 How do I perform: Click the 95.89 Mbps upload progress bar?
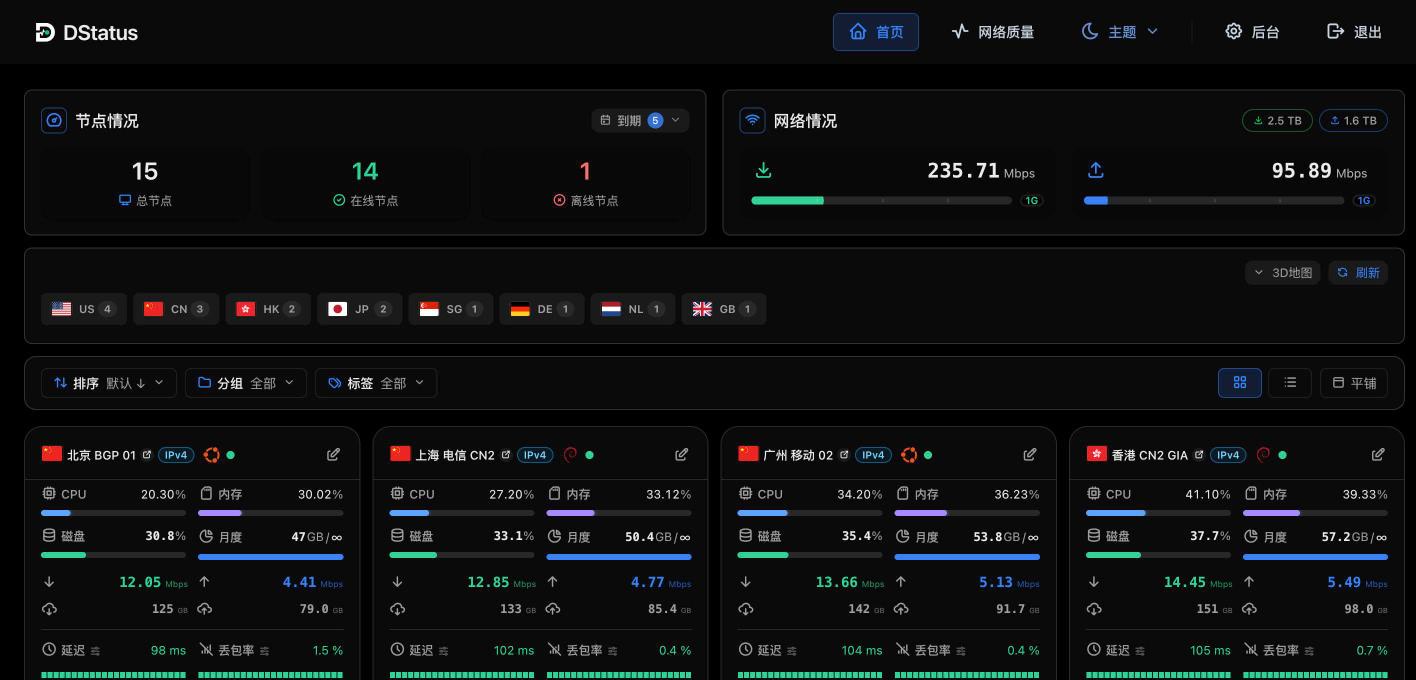tap(1214, 200)
